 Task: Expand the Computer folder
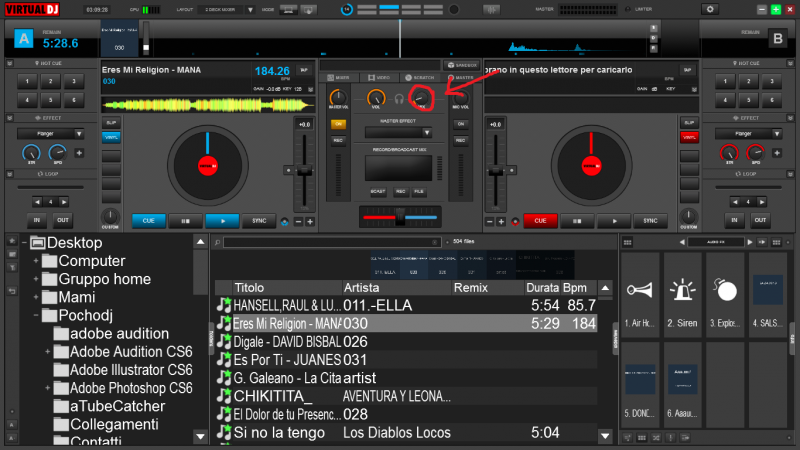click(x=36, y=261)
